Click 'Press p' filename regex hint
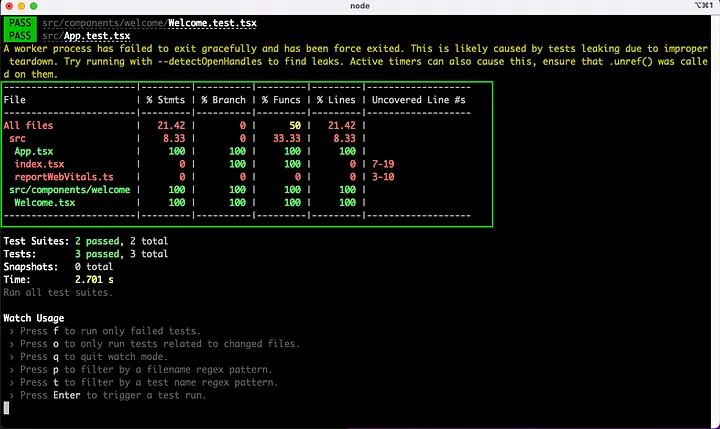 [146, 370]
